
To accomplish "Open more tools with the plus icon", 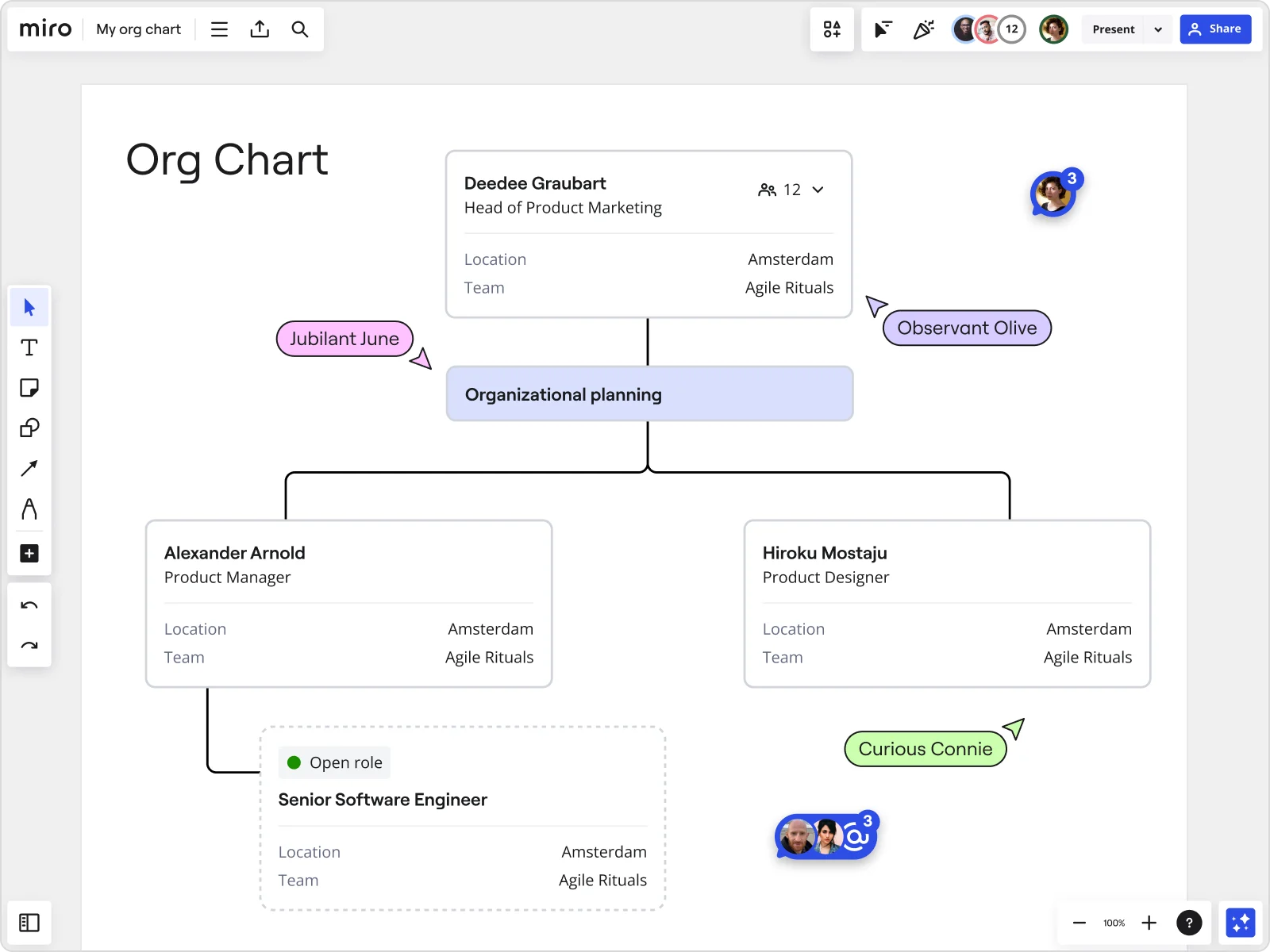I will (29, 554).
